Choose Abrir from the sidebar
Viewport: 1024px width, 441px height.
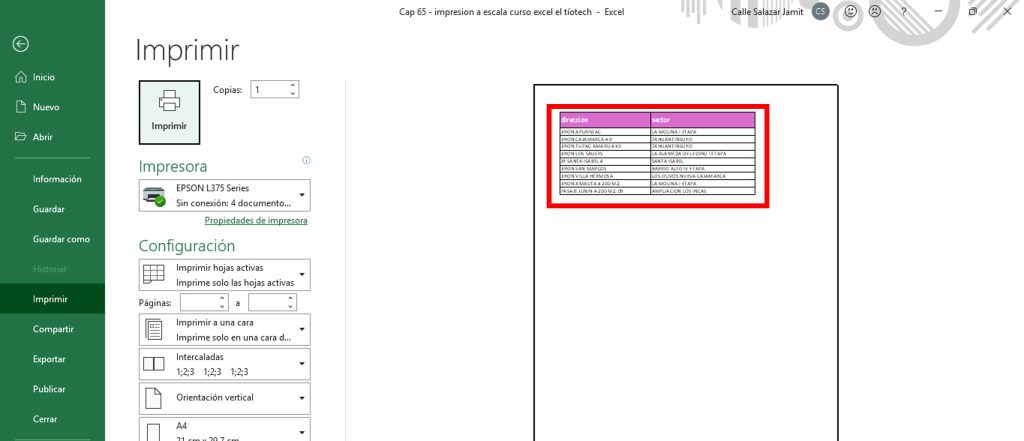(x=43, y=137)
